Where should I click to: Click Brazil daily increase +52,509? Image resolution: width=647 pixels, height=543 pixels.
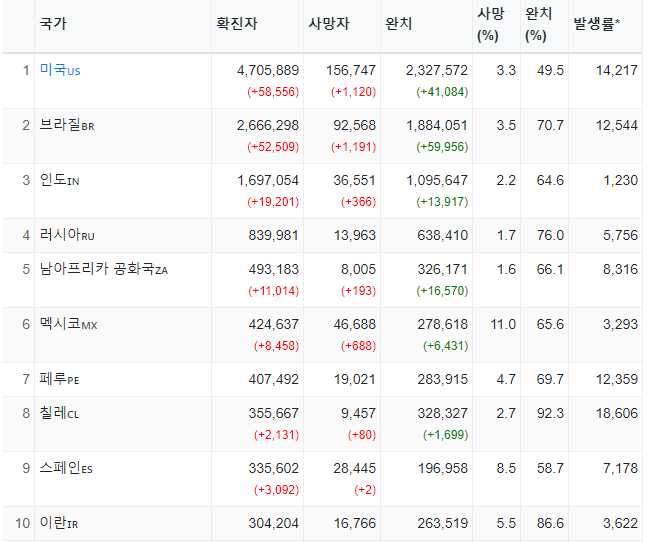tap(273, 146)
